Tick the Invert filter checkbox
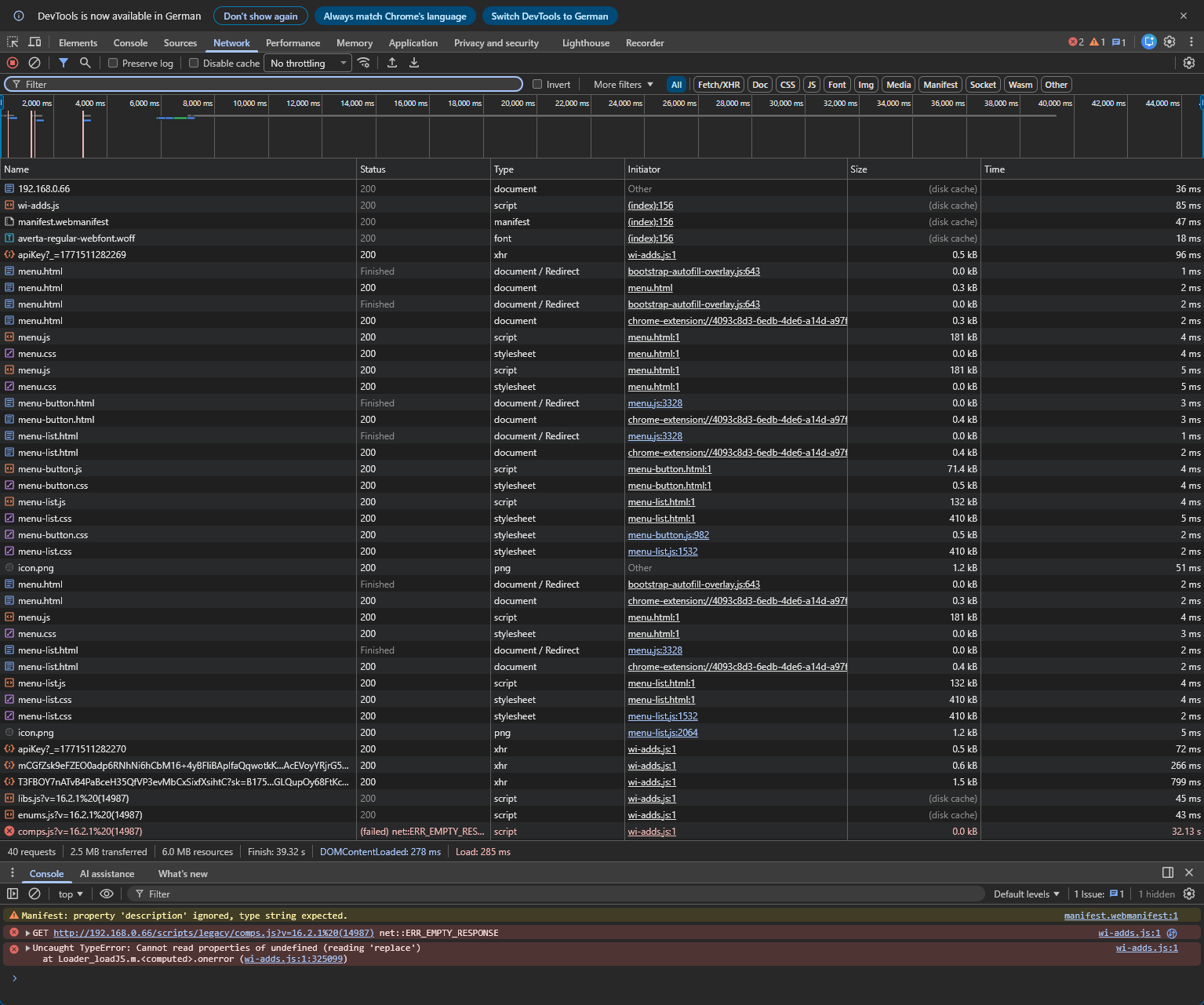 coord(537,85)
